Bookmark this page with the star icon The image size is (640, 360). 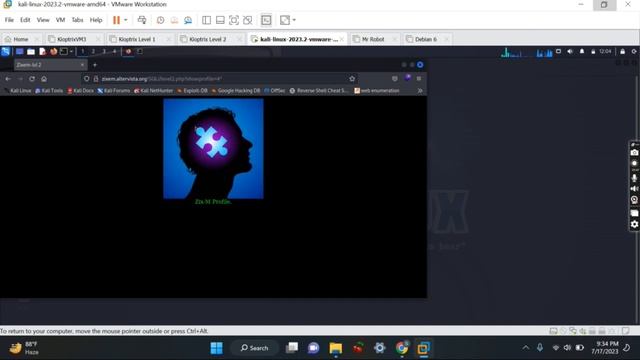pos(352,79)
